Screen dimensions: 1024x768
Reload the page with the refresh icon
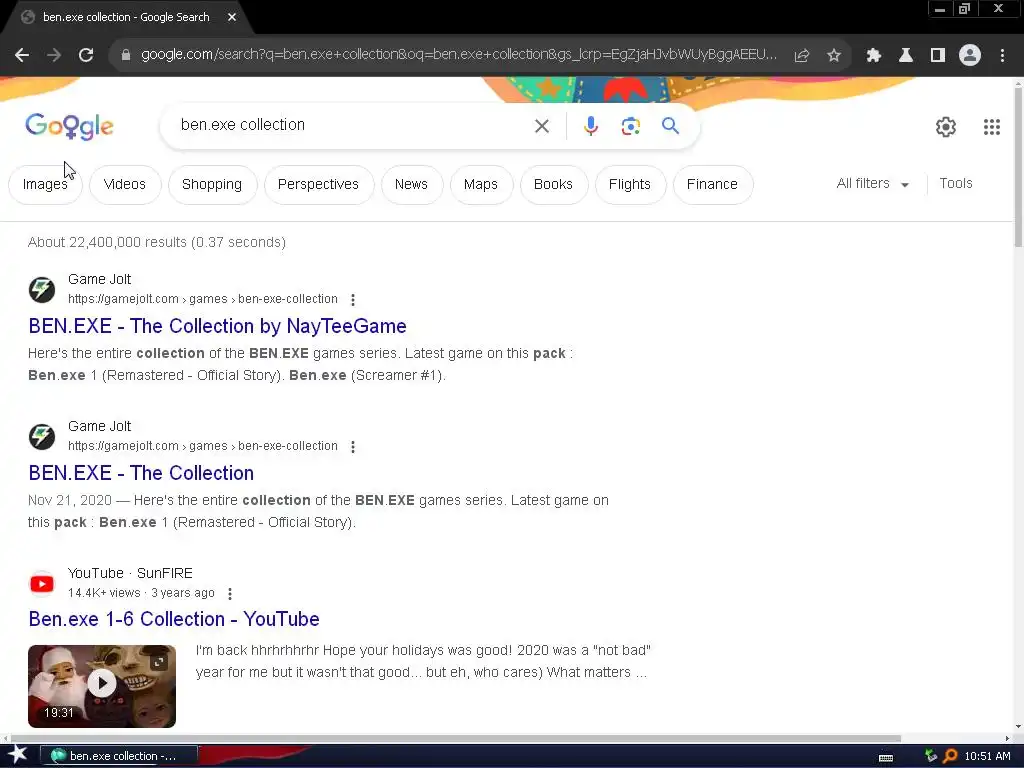point(86,56)
